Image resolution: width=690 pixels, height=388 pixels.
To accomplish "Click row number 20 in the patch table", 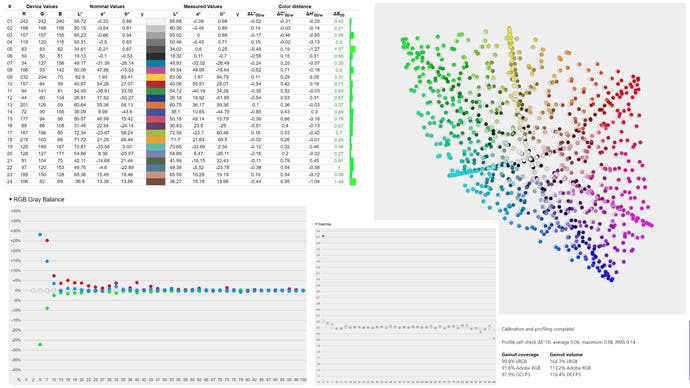I will coord(10,154).
